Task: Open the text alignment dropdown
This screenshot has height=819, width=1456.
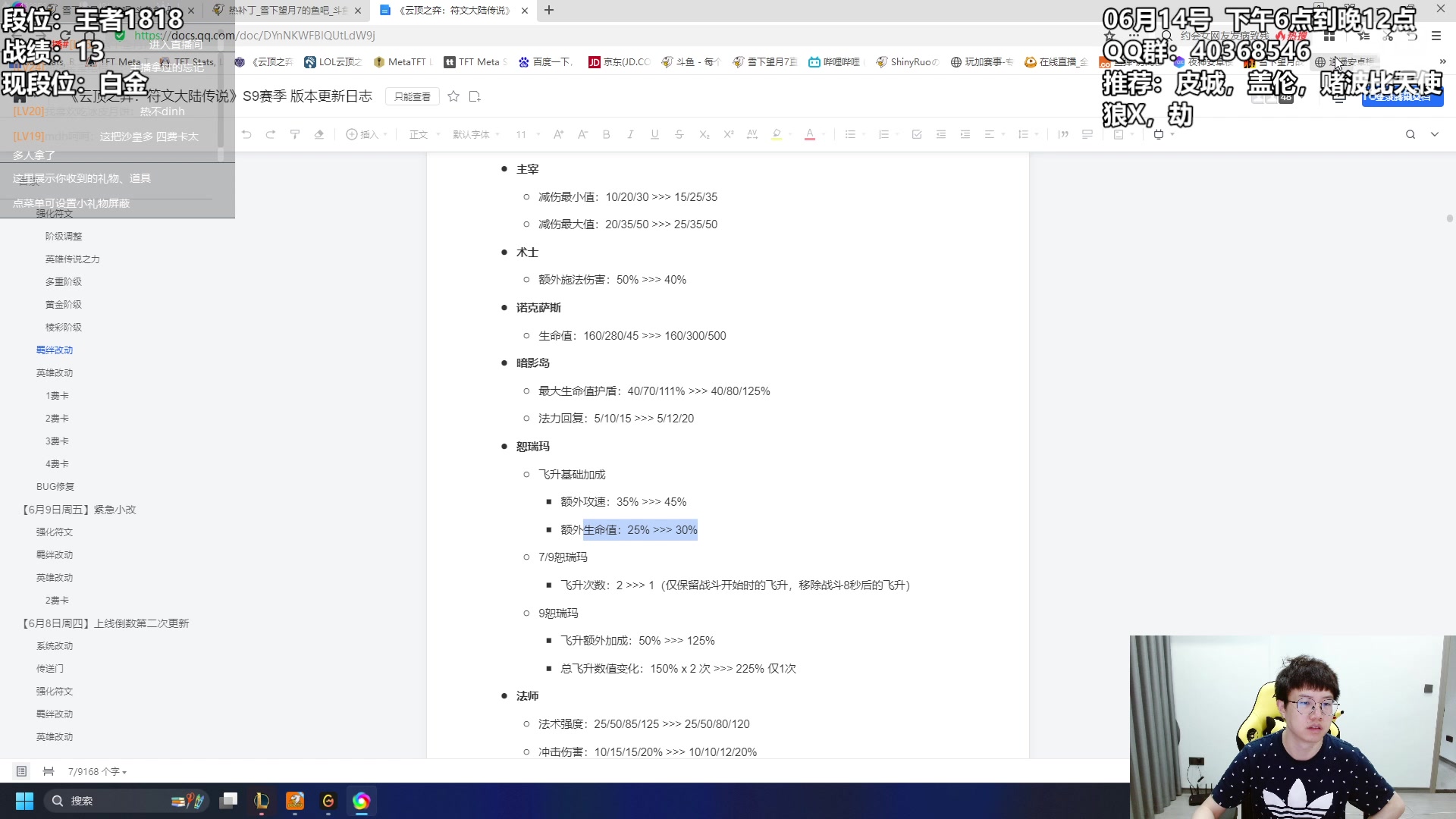Action: coord(994,134)
